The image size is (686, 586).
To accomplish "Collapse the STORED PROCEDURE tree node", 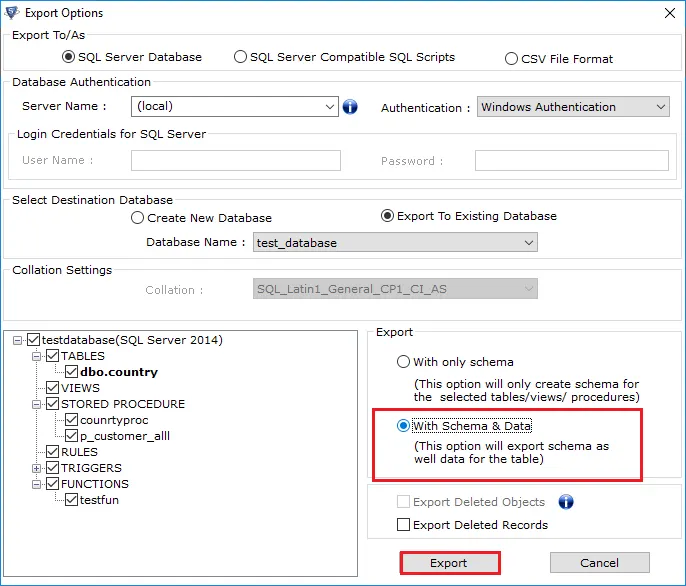I will pos(36,404).
